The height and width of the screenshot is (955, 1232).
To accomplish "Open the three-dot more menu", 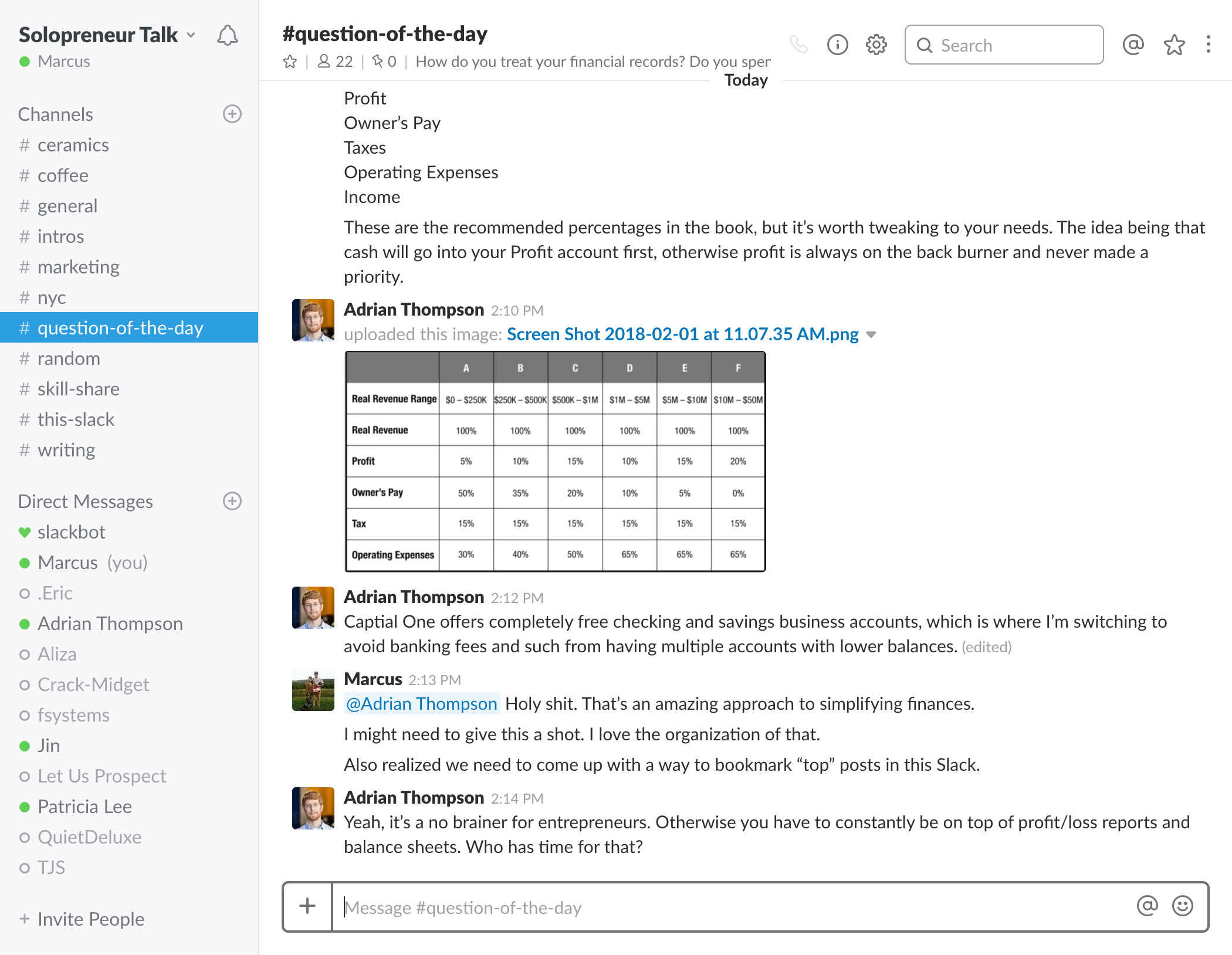I will (x=1208, y=45).
